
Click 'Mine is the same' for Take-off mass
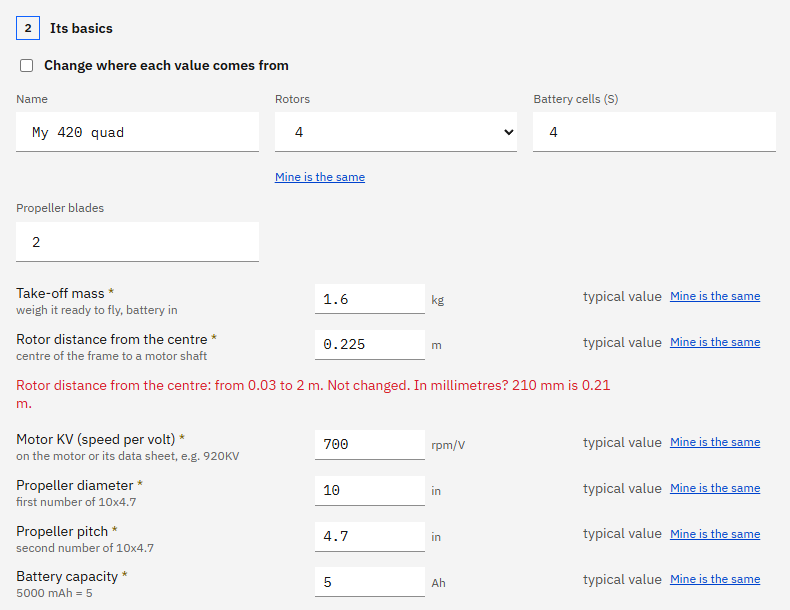click(x=715, y=296)
